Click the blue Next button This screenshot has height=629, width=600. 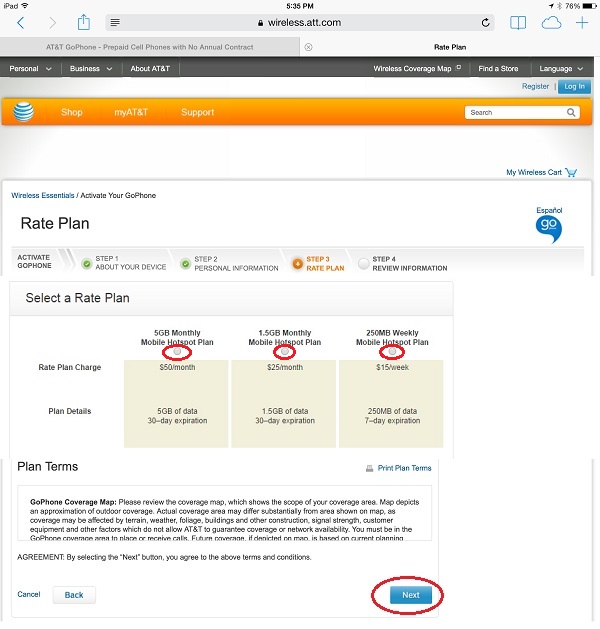tap(411, 595)
